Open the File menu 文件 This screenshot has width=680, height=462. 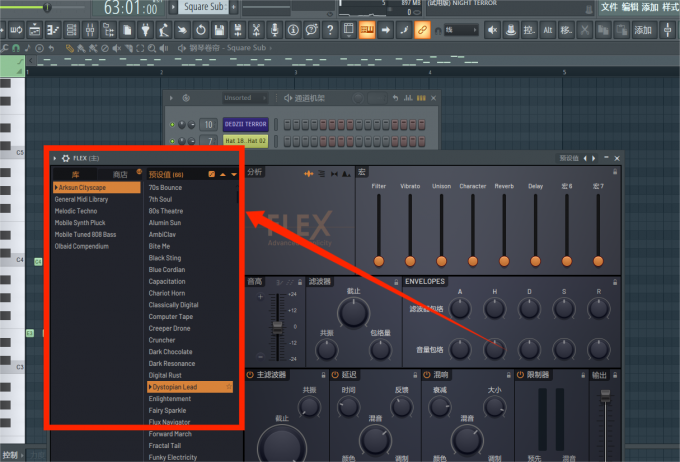(x=609, y=7)
